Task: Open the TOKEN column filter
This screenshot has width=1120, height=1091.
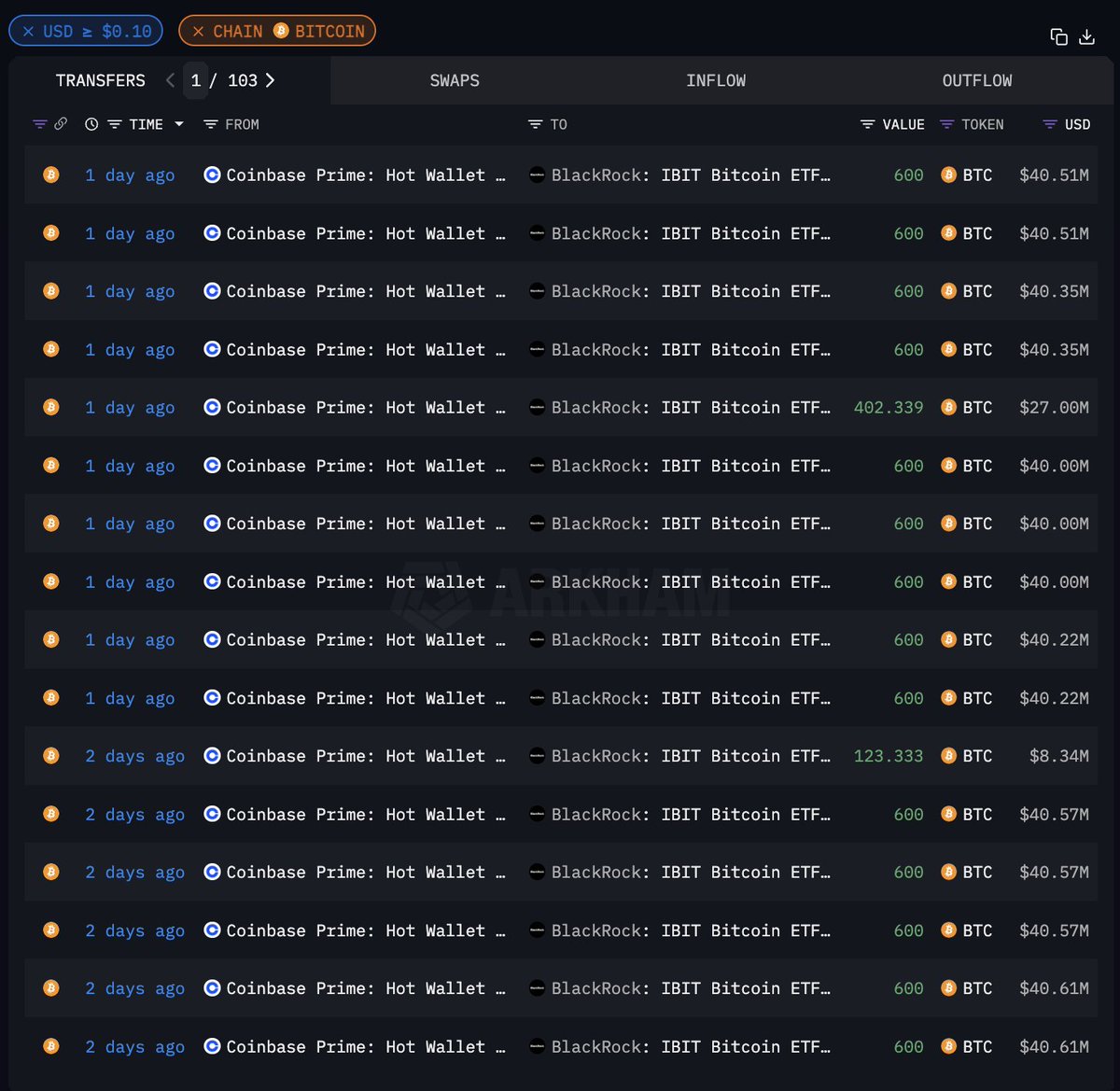Action: 947,124
